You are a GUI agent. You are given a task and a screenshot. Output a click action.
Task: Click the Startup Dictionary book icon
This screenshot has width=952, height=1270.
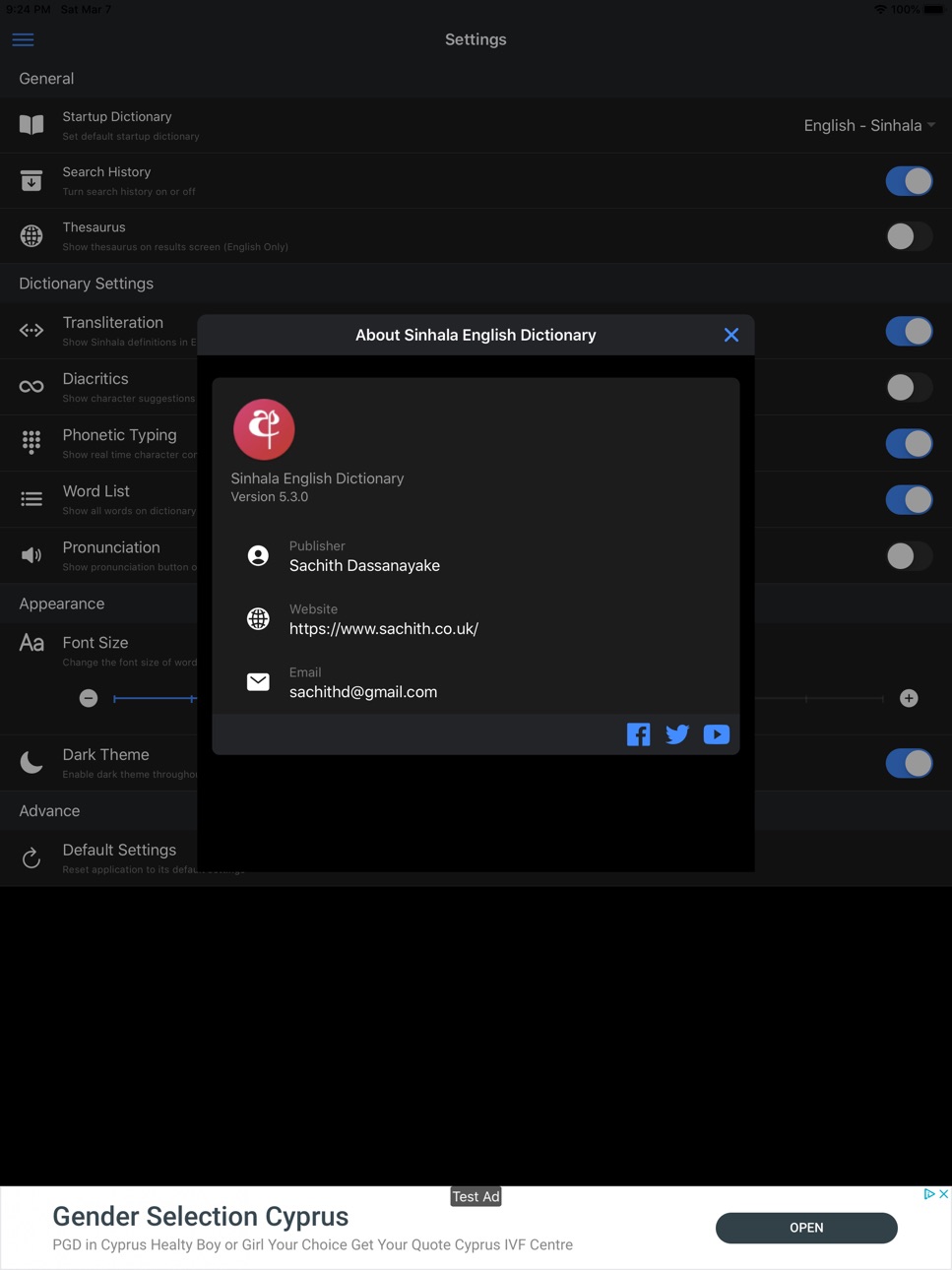32,125
